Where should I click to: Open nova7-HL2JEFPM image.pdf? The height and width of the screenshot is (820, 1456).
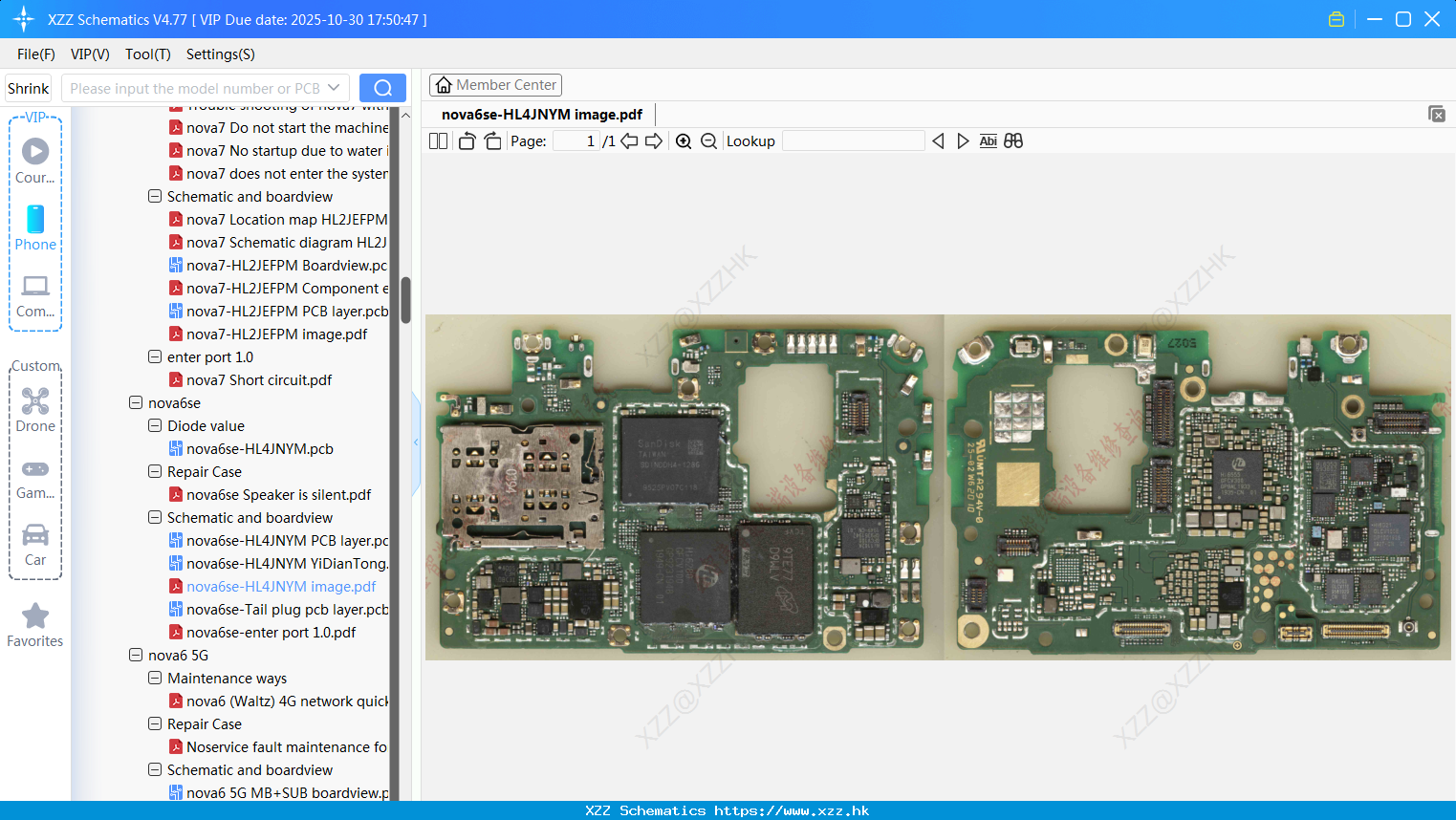tap(276, 334)
